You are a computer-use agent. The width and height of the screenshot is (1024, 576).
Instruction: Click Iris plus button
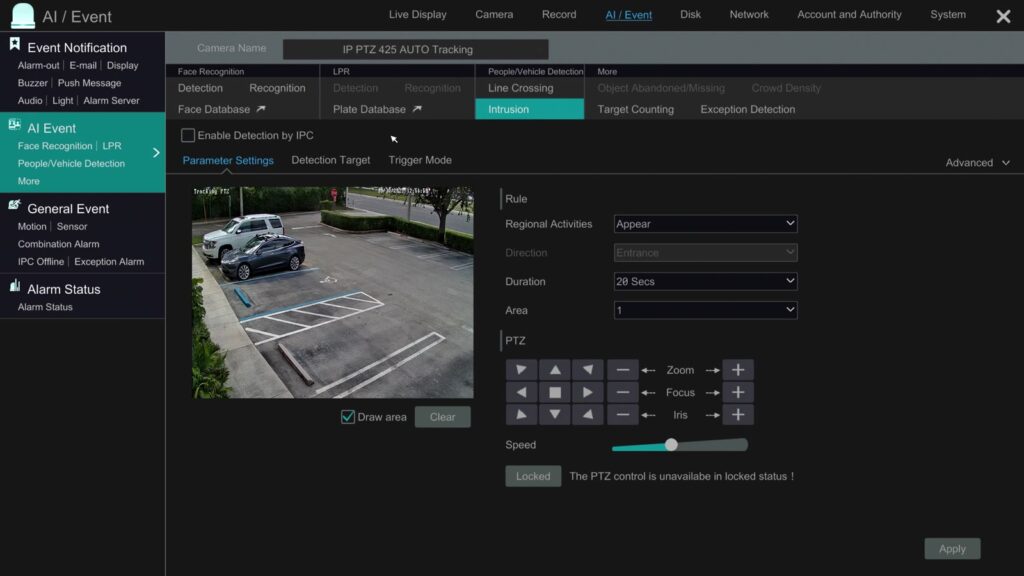coord(738,415)
